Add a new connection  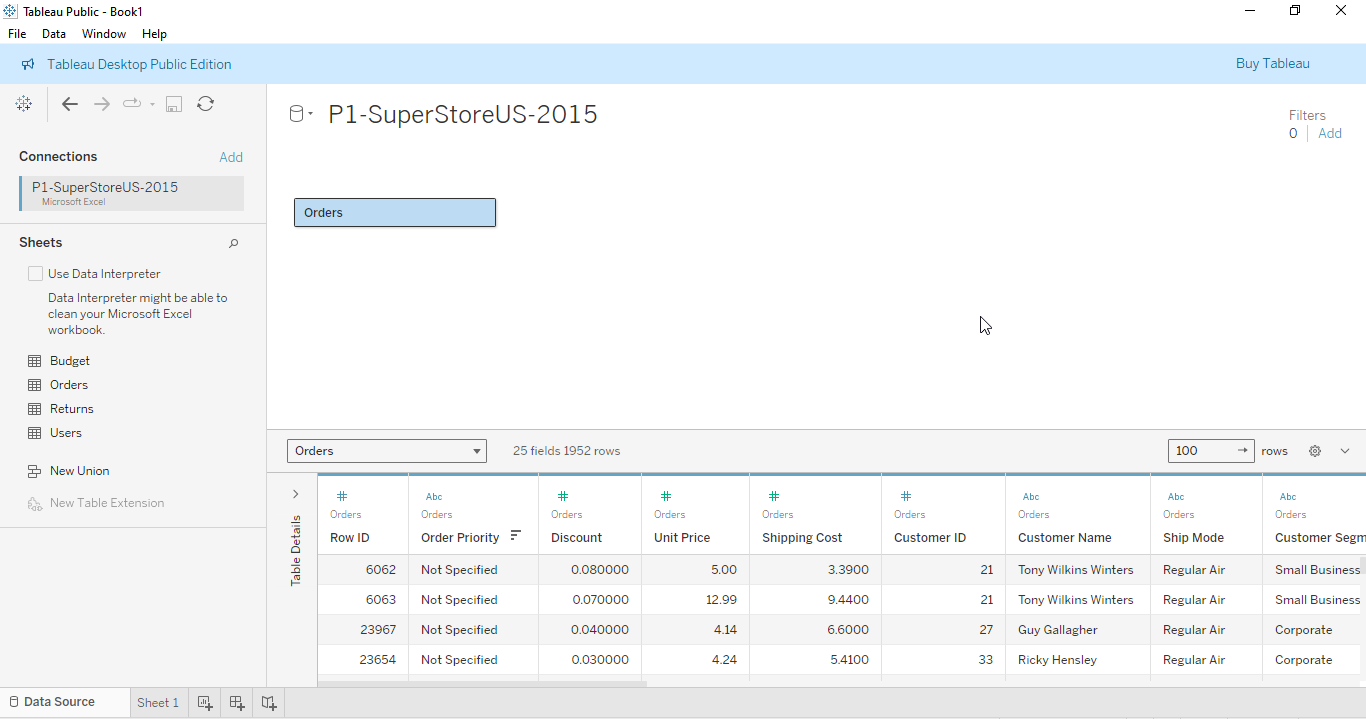tap(231, 157)
